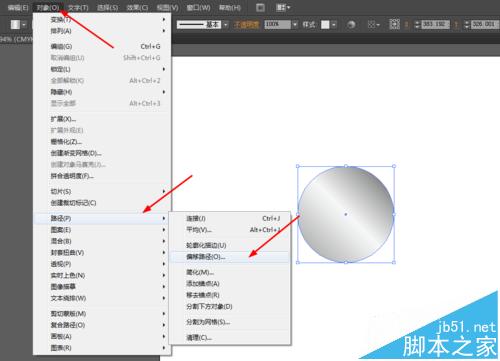Open the 图像描摹 submenu
Screen dimensions: 500x361
point(102,287)
